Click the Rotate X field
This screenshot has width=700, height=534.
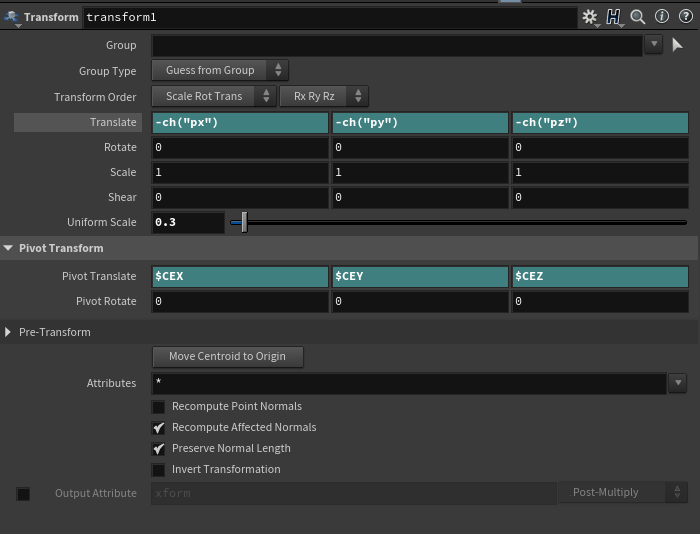(x=240, y=148)
